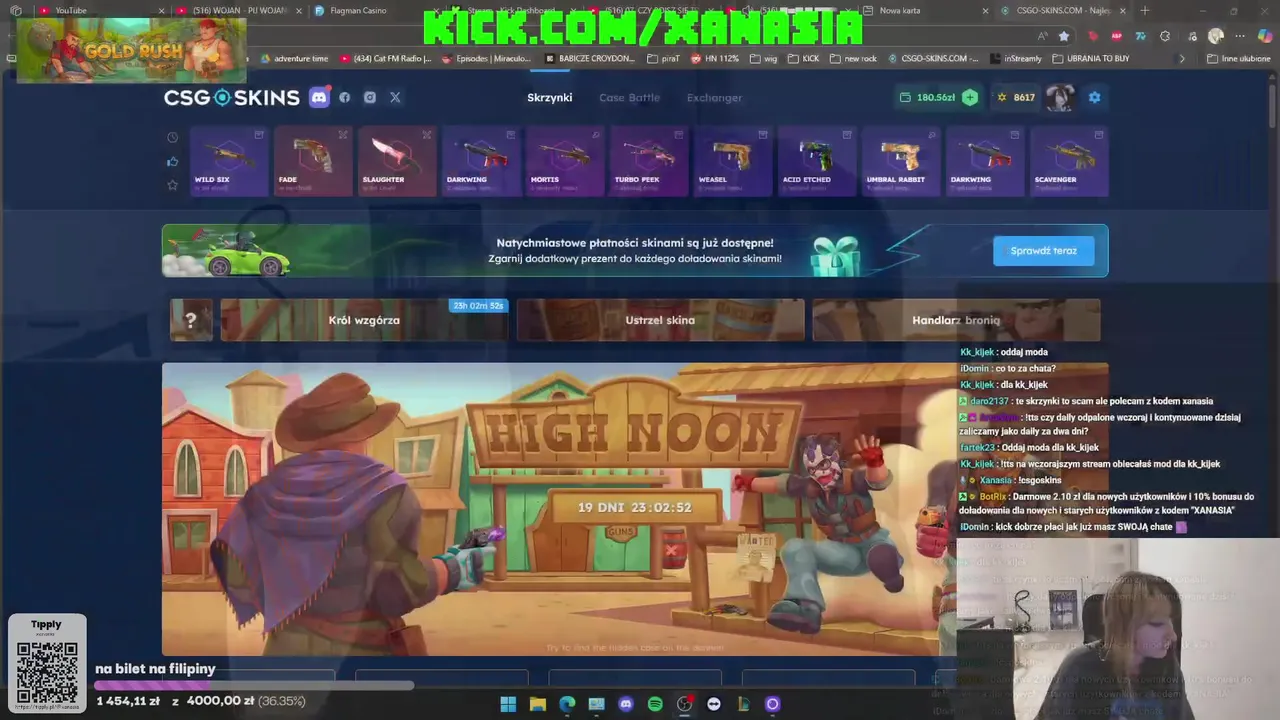
Task: Click the green car promo banner image
Action: coord(232,251)
